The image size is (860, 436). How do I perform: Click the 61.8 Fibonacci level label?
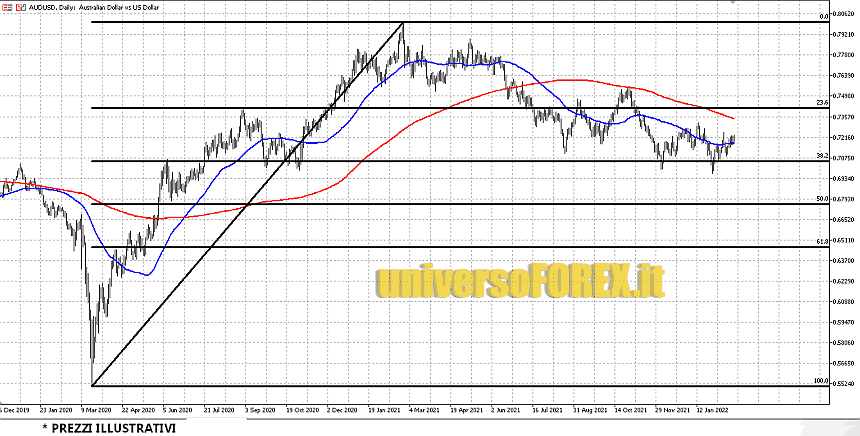(x=822, y=242)
